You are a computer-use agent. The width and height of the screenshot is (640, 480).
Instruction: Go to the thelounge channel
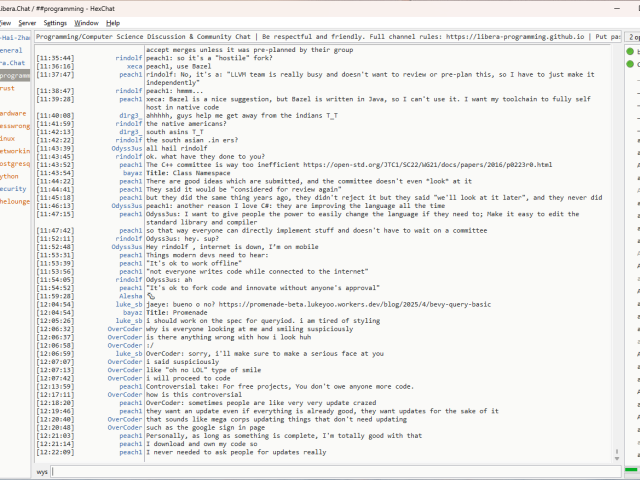point(15,200)
